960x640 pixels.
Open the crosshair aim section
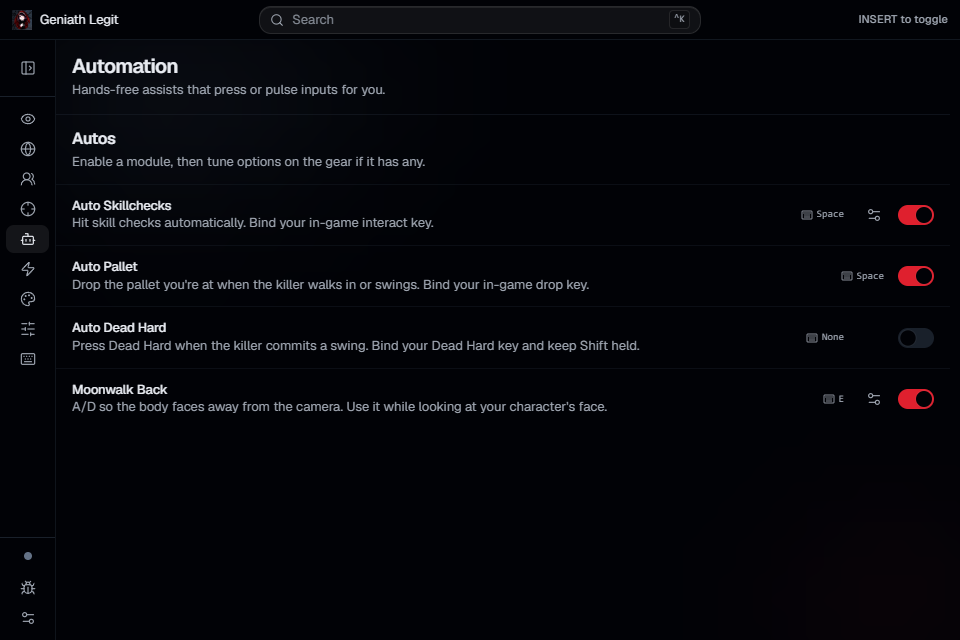(28, 209)
